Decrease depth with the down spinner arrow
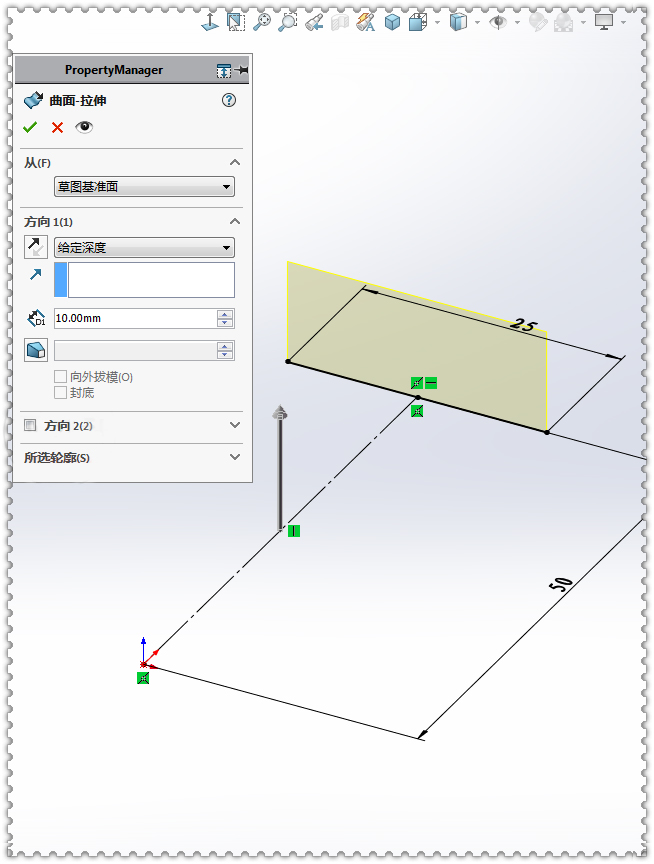The image size is (654, 864). (225, 323)
